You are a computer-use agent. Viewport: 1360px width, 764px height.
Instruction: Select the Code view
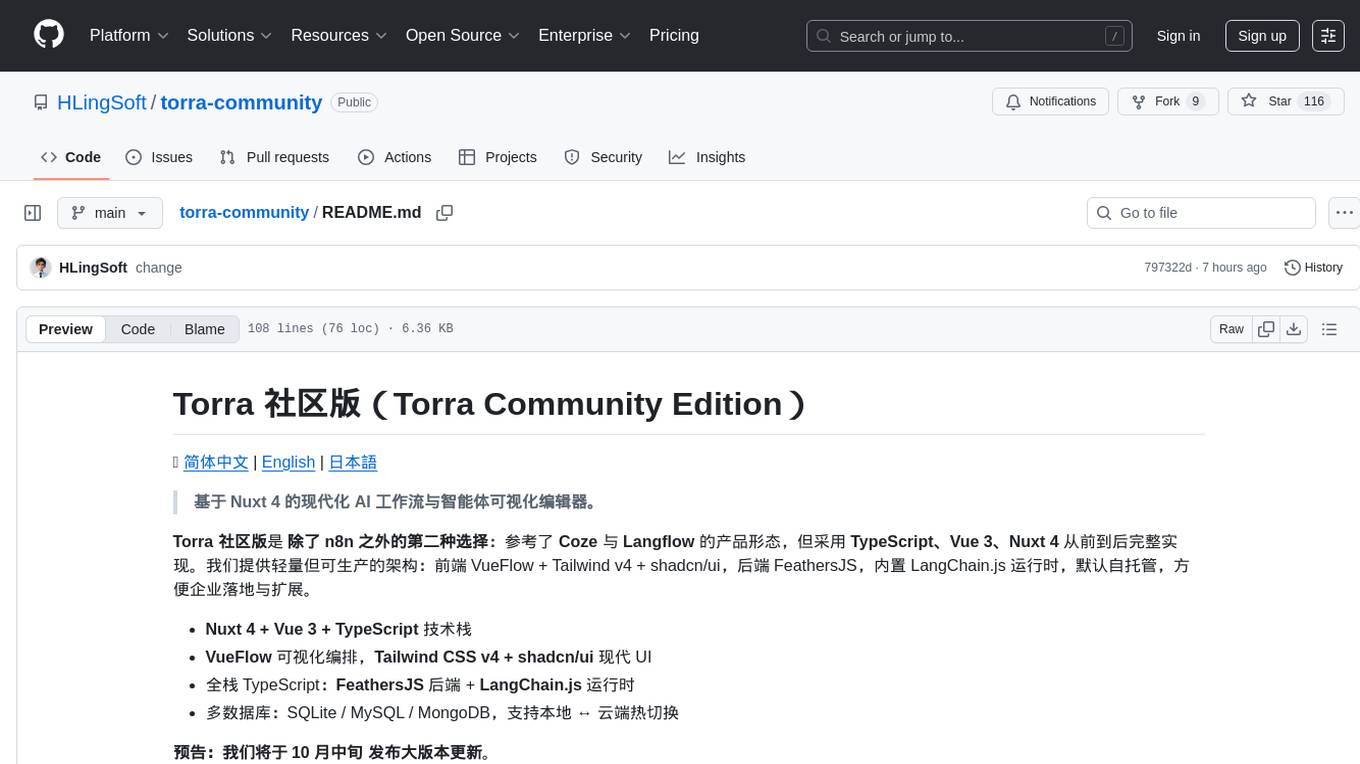tap(138, 329)
